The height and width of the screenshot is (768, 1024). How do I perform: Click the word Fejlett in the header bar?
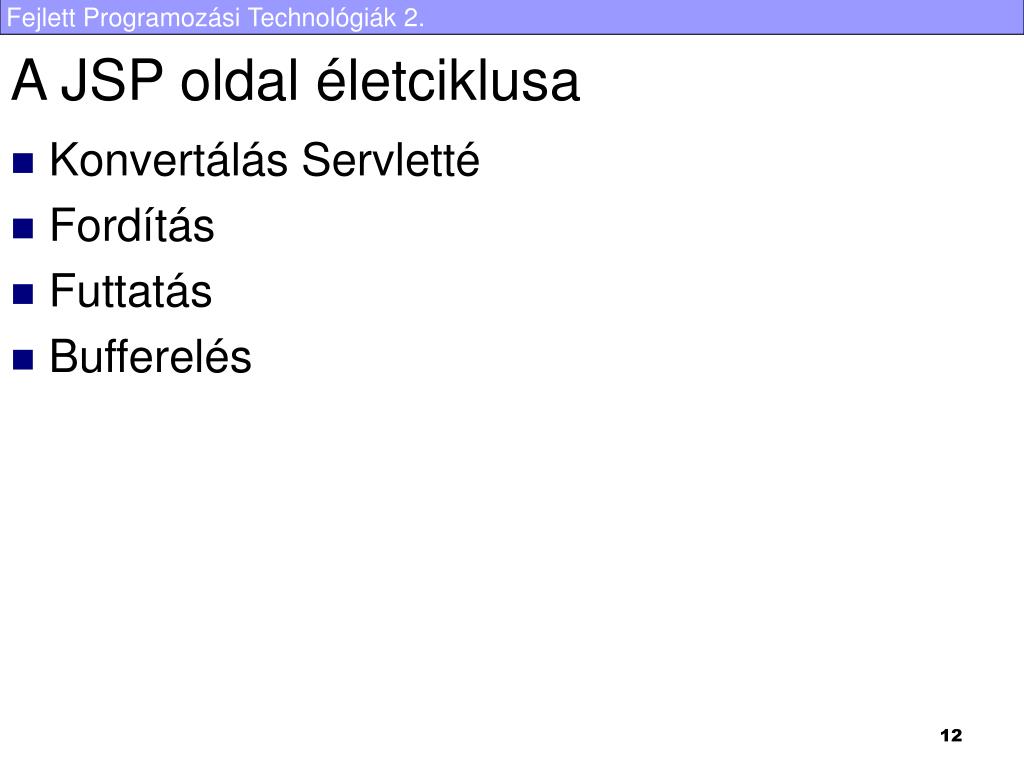(41, 18)
